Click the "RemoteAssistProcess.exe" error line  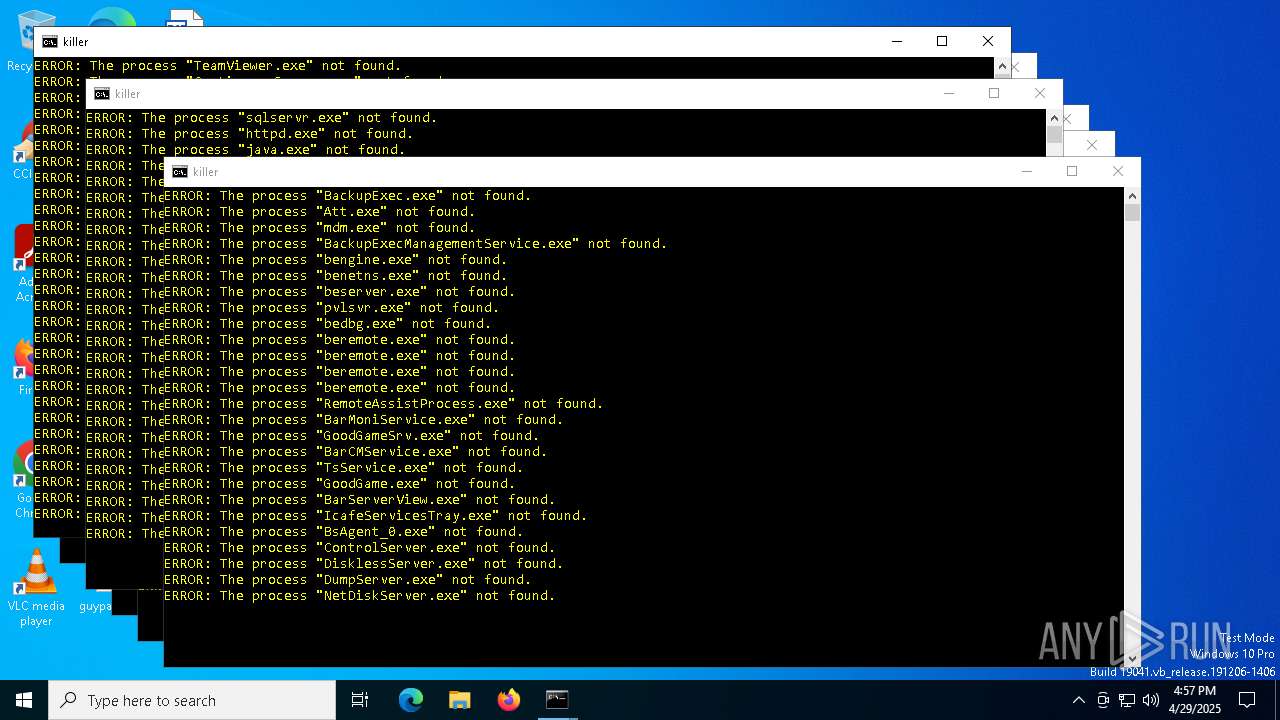[x=383, y=404]
